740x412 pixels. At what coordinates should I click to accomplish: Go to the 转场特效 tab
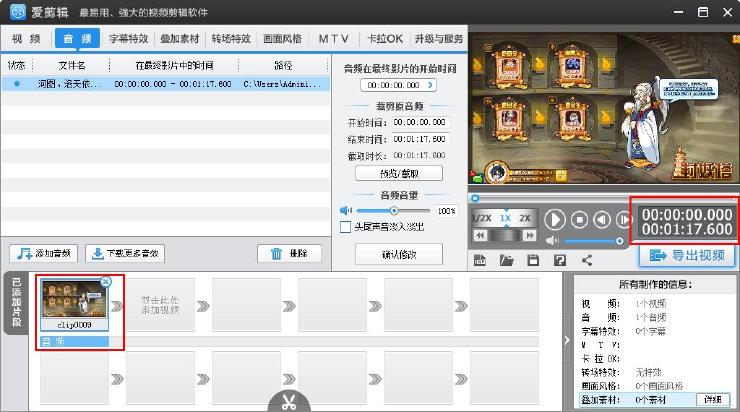pos(231,39)
